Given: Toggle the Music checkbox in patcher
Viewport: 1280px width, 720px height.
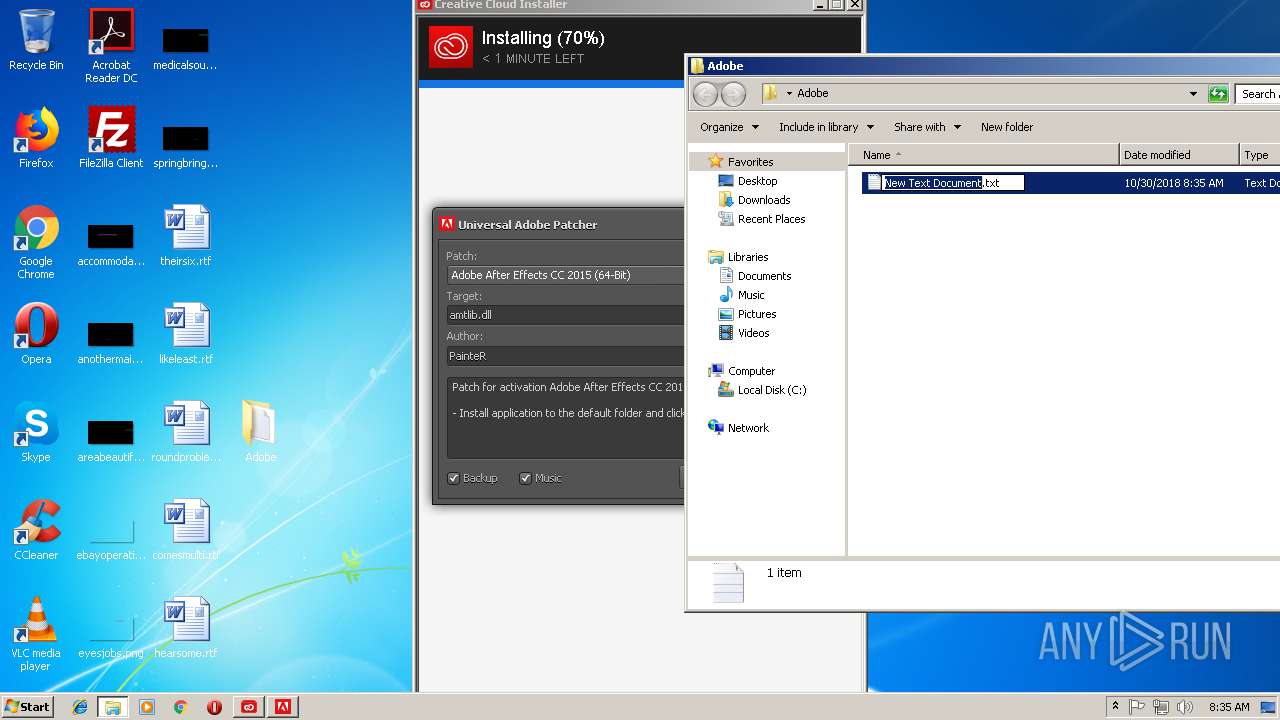Looking at the screenshot, I should (525, 478).
